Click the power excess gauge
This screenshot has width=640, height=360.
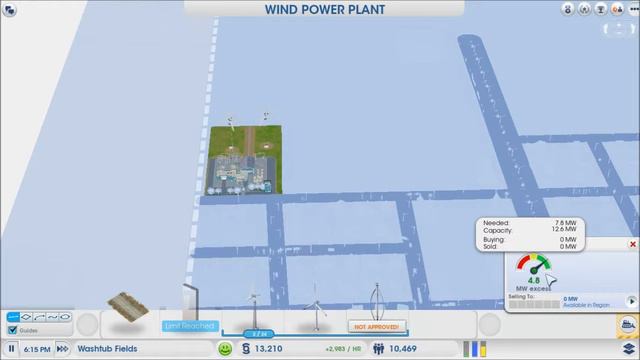[x=533, y=264]
